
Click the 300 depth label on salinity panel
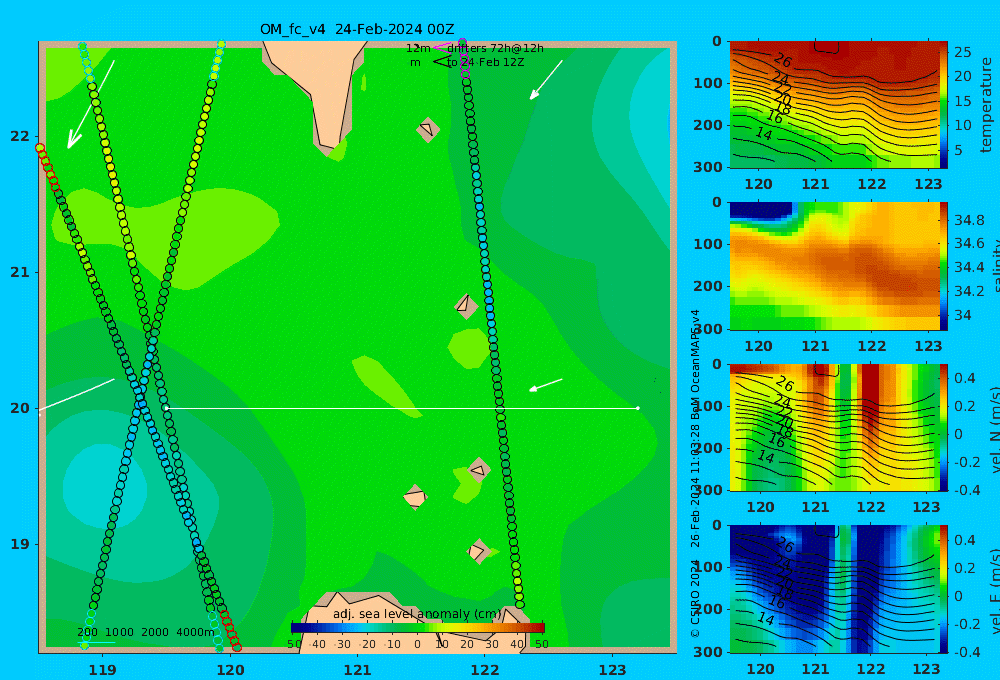708,329
